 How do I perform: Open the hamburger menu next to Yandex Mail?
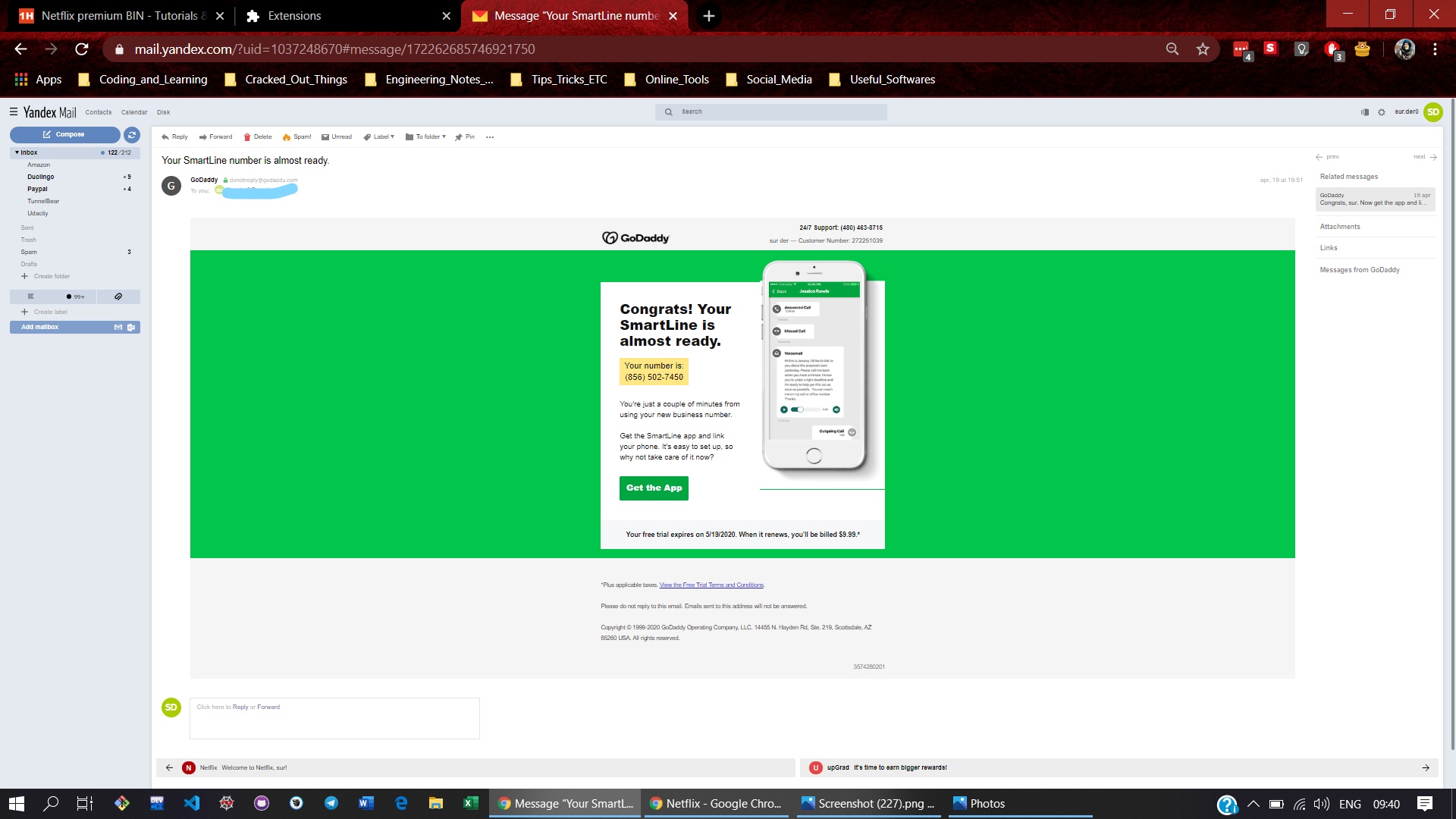point(13,111)
